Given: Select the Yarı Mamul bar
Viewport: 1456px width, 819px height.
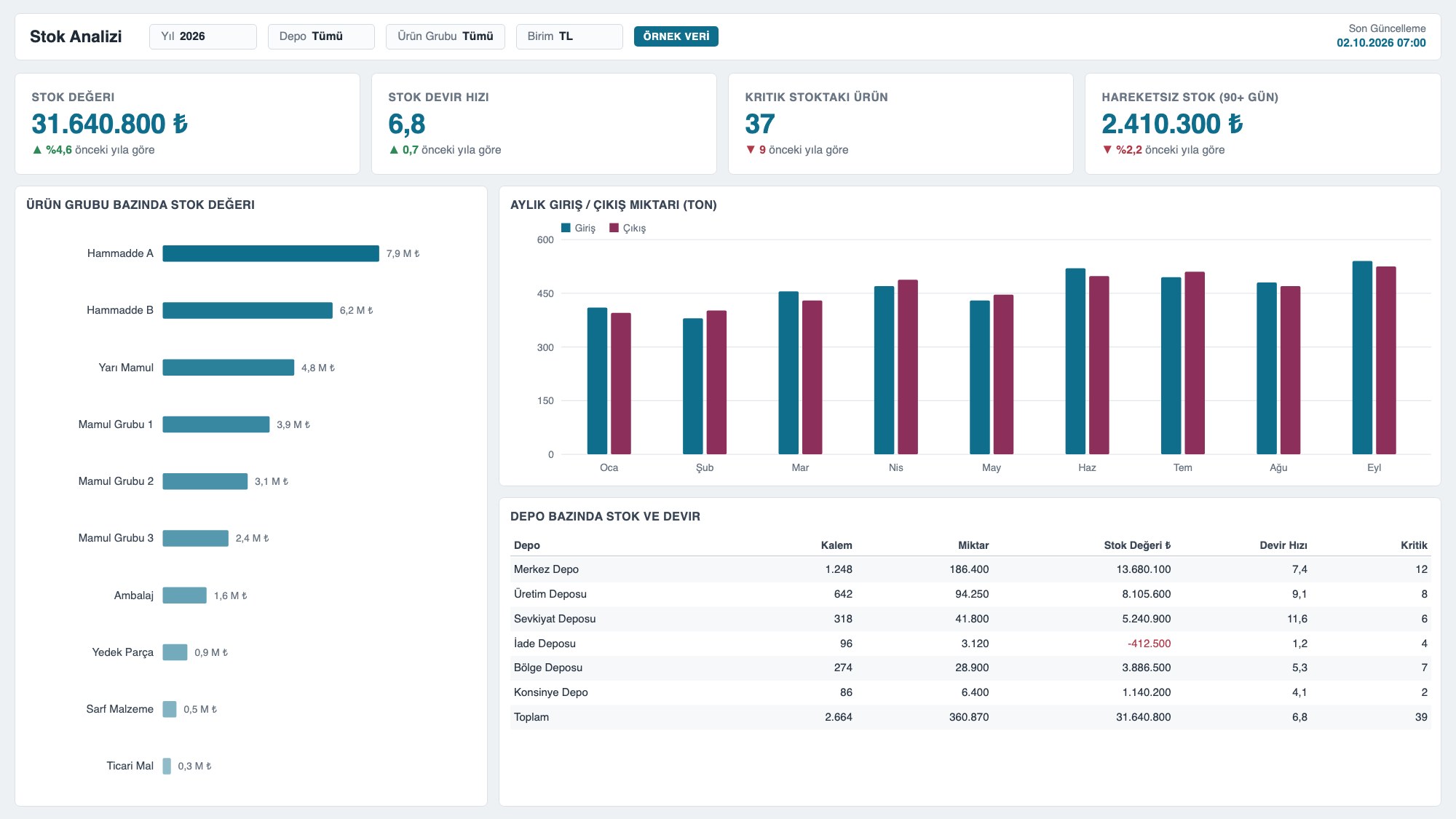Looking at the screenshot, I should click(229, 368).
